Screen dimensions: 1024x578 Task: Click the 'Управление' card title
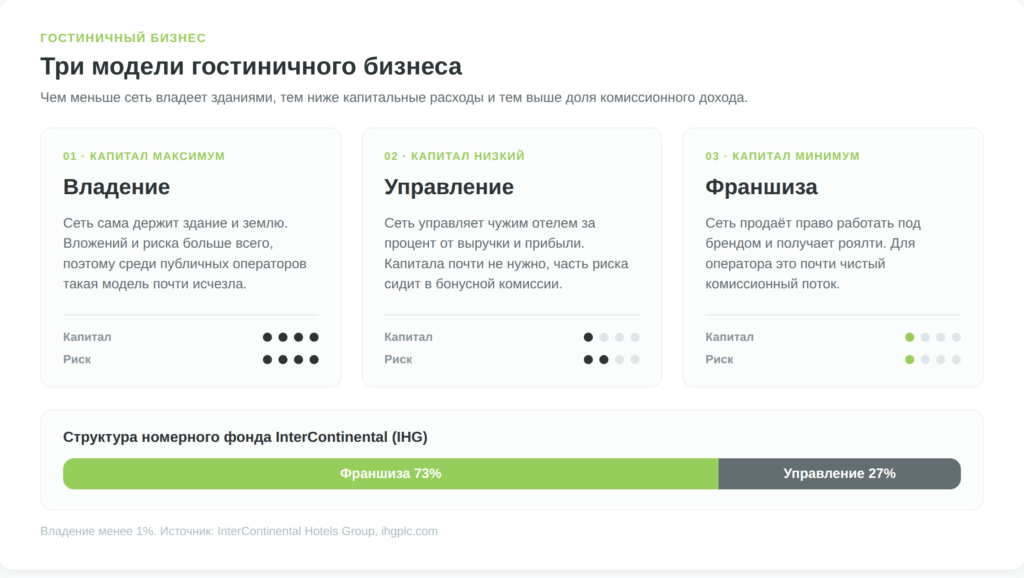[x=449, y=187]
